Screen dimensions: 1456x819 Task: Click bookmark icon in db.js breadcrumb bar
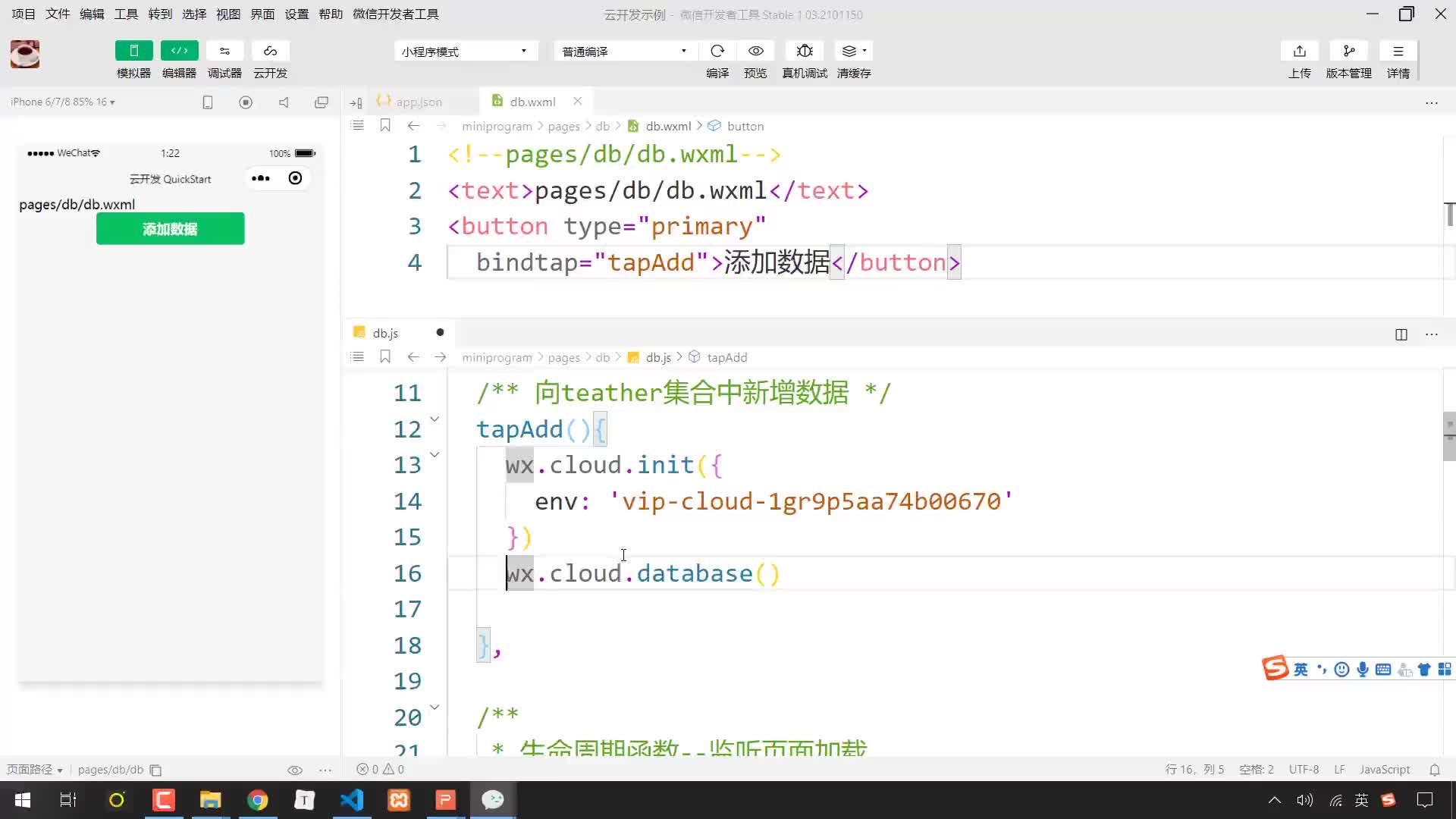pyautogui.click(x=385, y=357)
